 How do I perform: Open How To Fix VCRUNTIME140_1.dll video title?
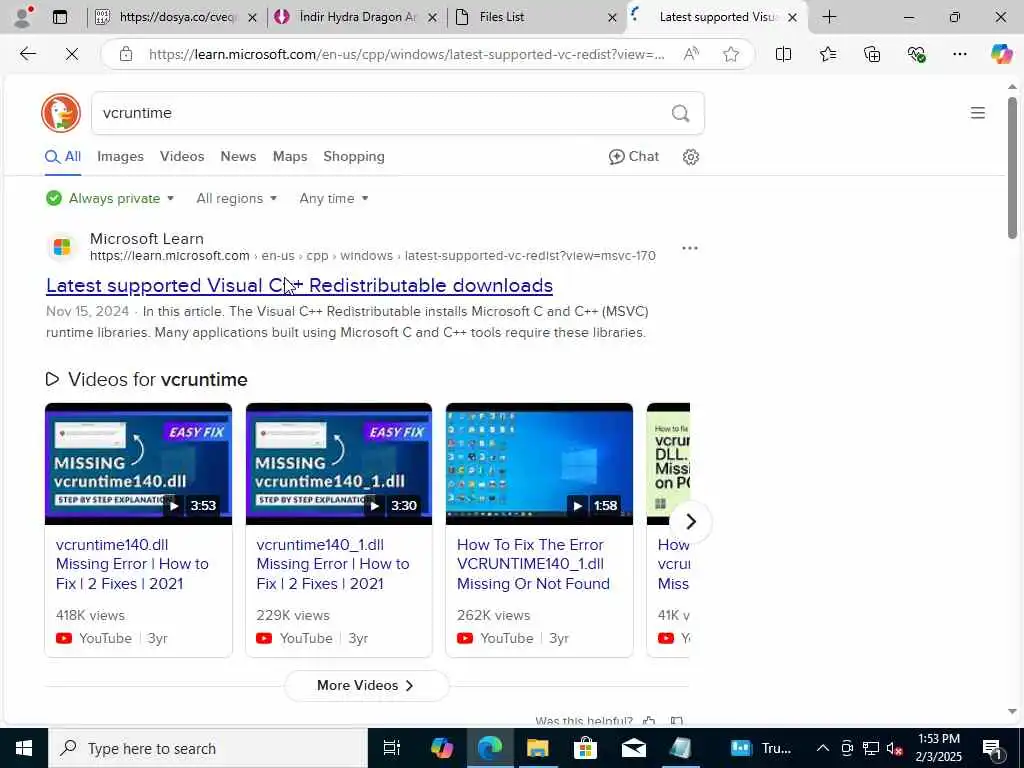[x=533, y=564]
